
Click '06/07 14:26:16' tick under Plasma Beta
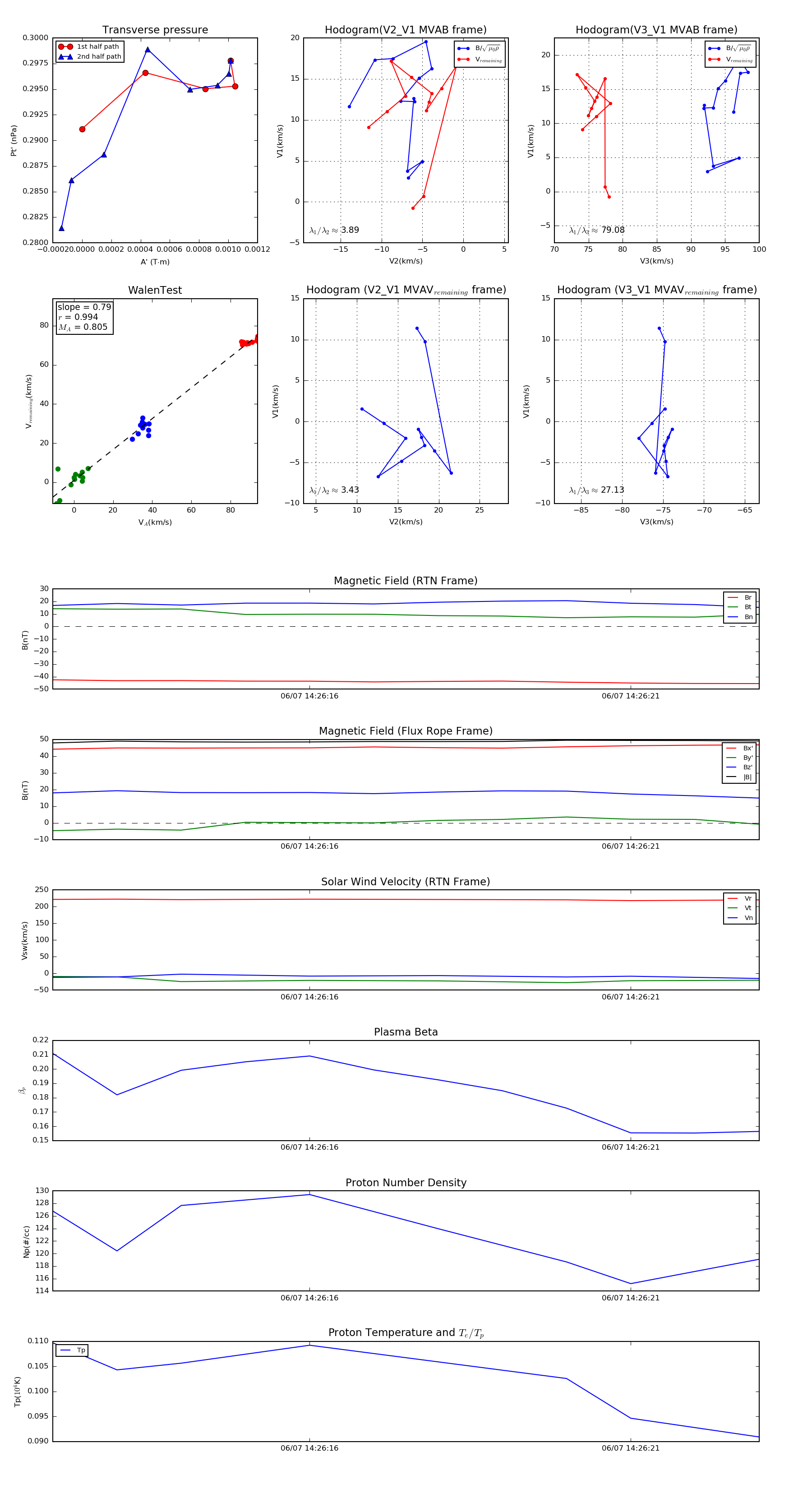click(309, 1147)
